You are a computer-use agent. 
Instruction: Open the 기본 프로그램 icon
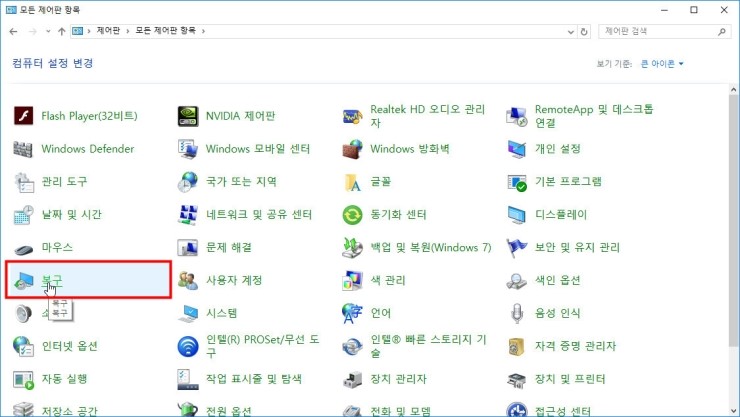(x=516, y=182)
